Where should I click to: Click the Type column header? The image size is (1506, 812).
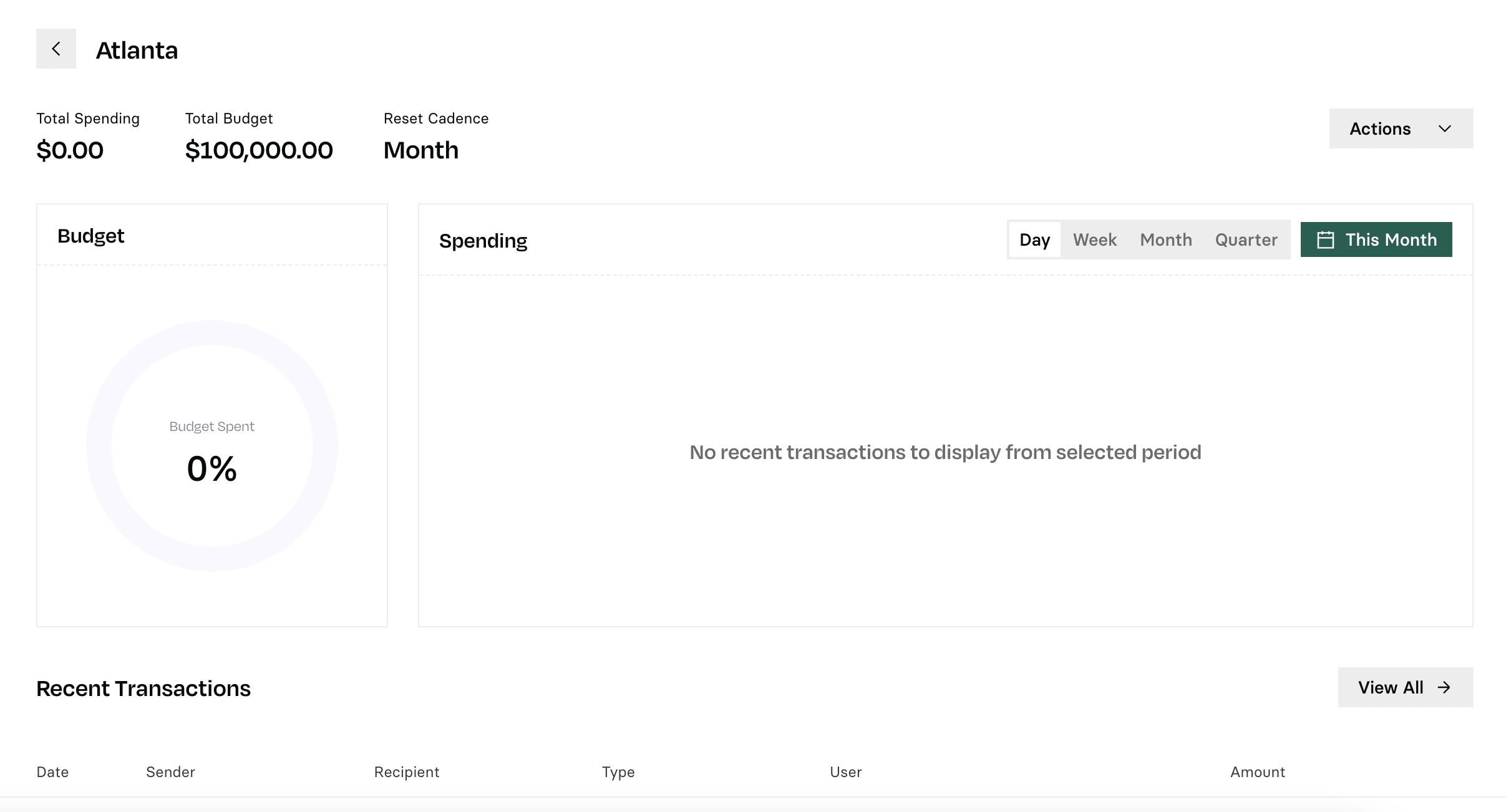click(x=618, y=772)
